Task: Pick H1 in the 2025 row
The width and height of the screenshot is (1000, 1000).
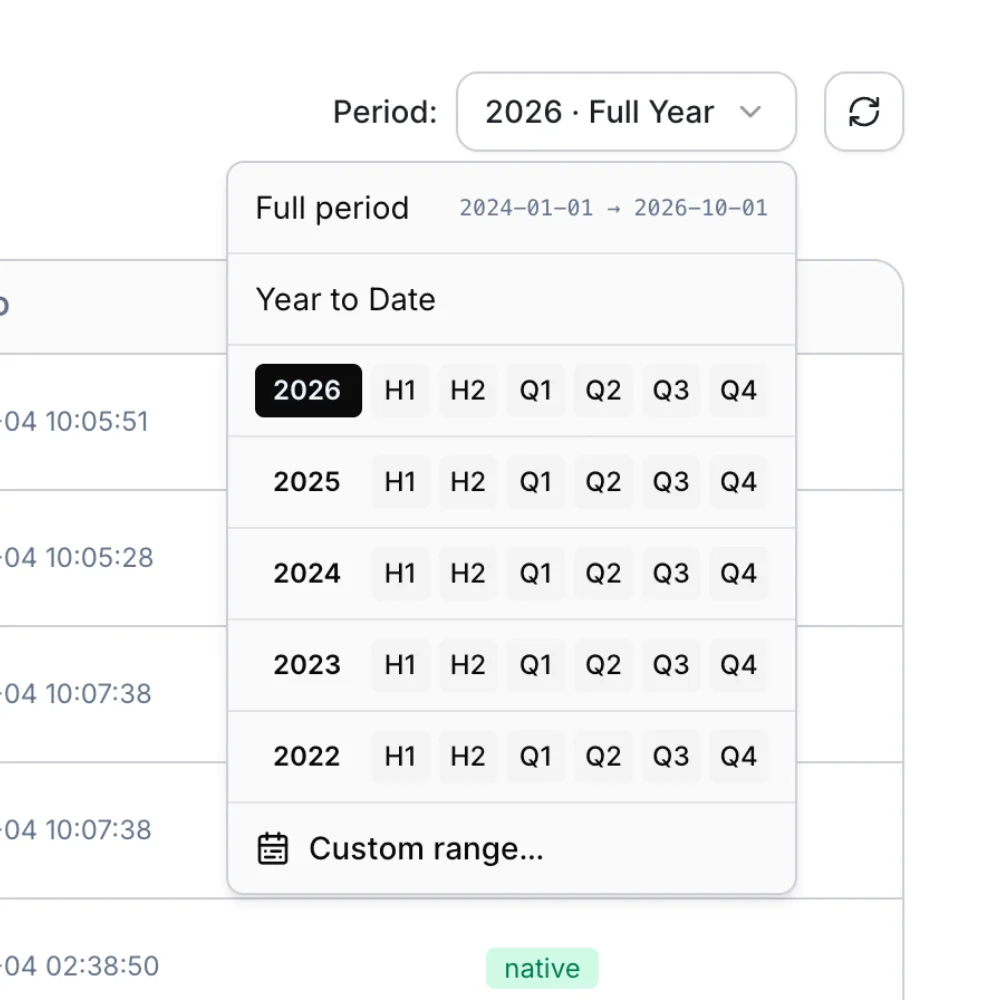Action: [x=401, y=482]
